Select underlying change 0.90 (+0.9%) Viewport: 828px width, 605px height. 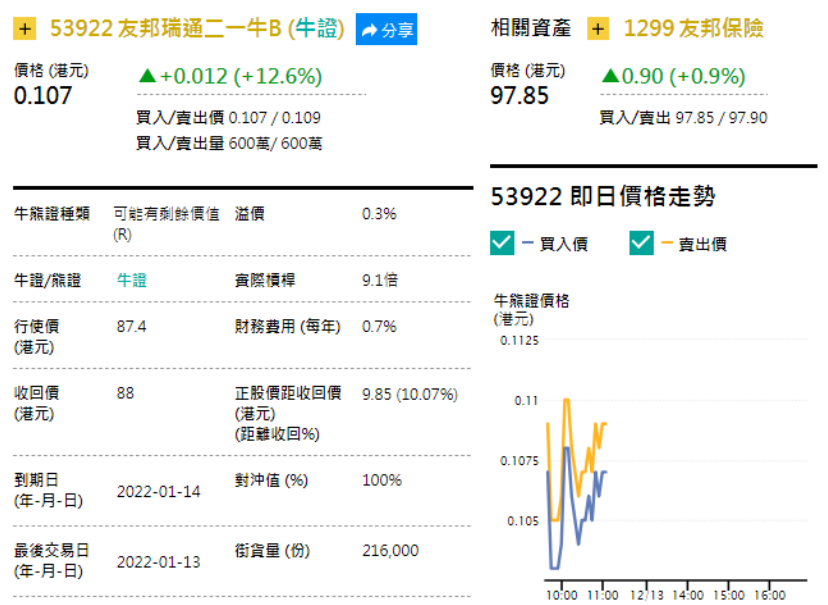click(x=673, y=77)
